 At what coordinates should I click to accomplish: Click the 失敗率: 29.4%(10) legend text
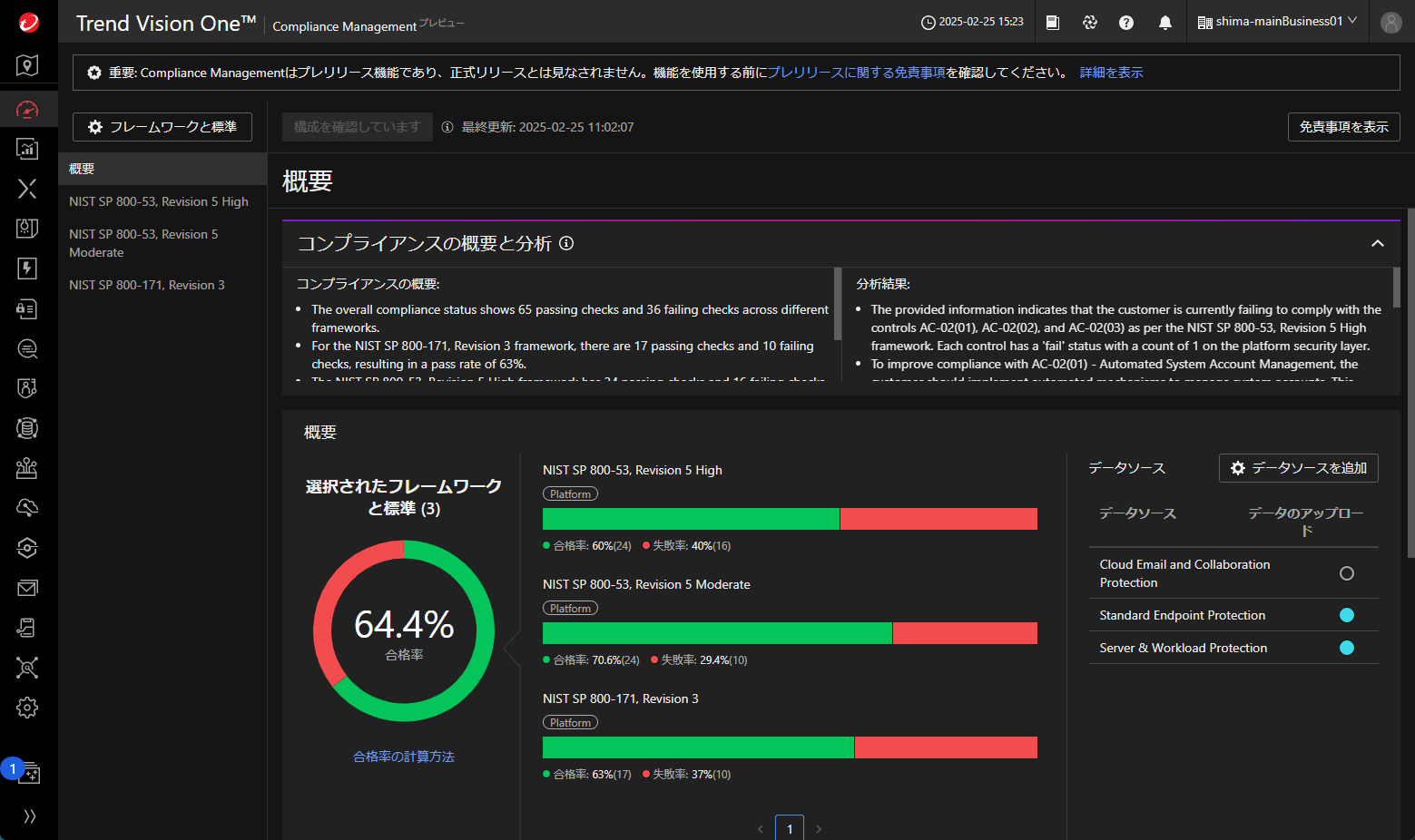coord(699,660)
